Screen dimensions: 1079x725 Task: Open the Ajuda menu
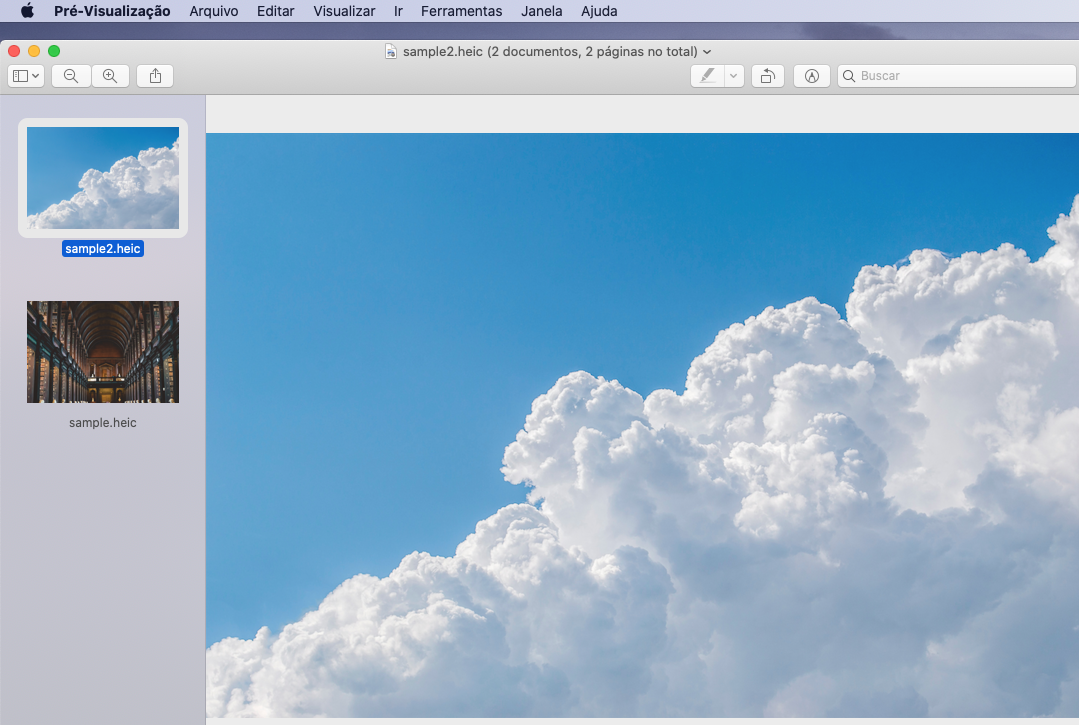point(599,11)
